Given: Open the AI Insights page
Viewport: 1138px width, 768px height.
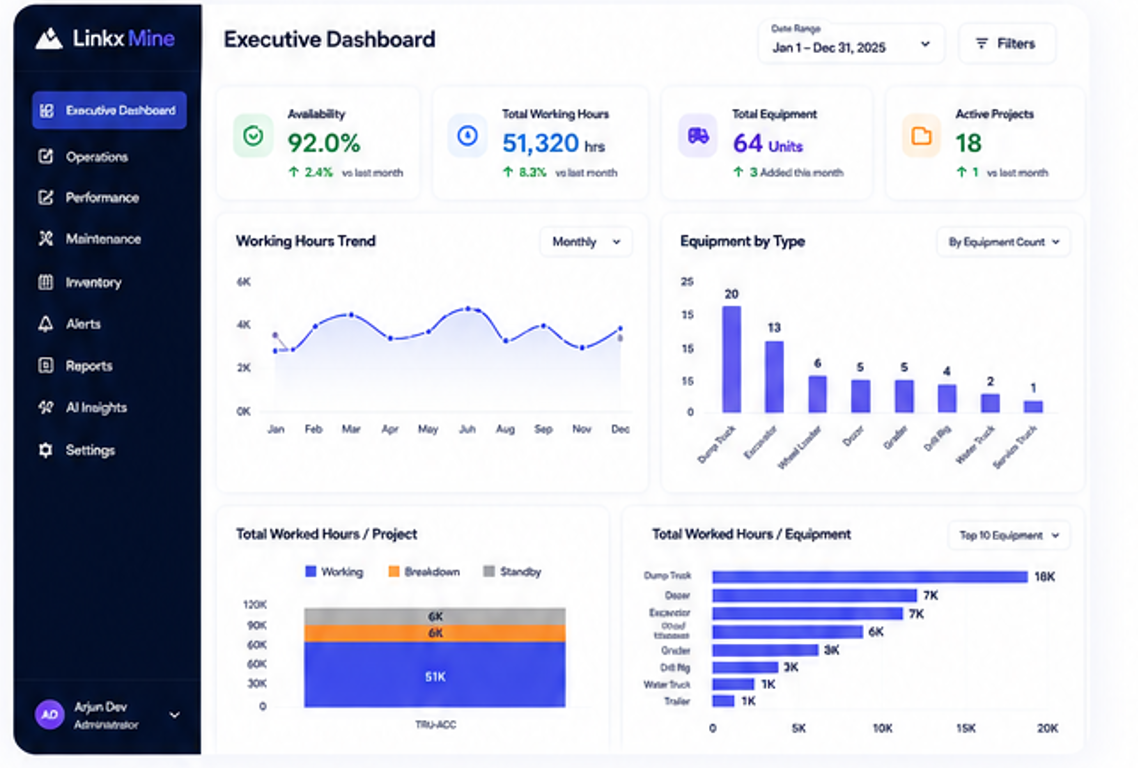Looking at the screenshot, I should [x=96, y=407].
